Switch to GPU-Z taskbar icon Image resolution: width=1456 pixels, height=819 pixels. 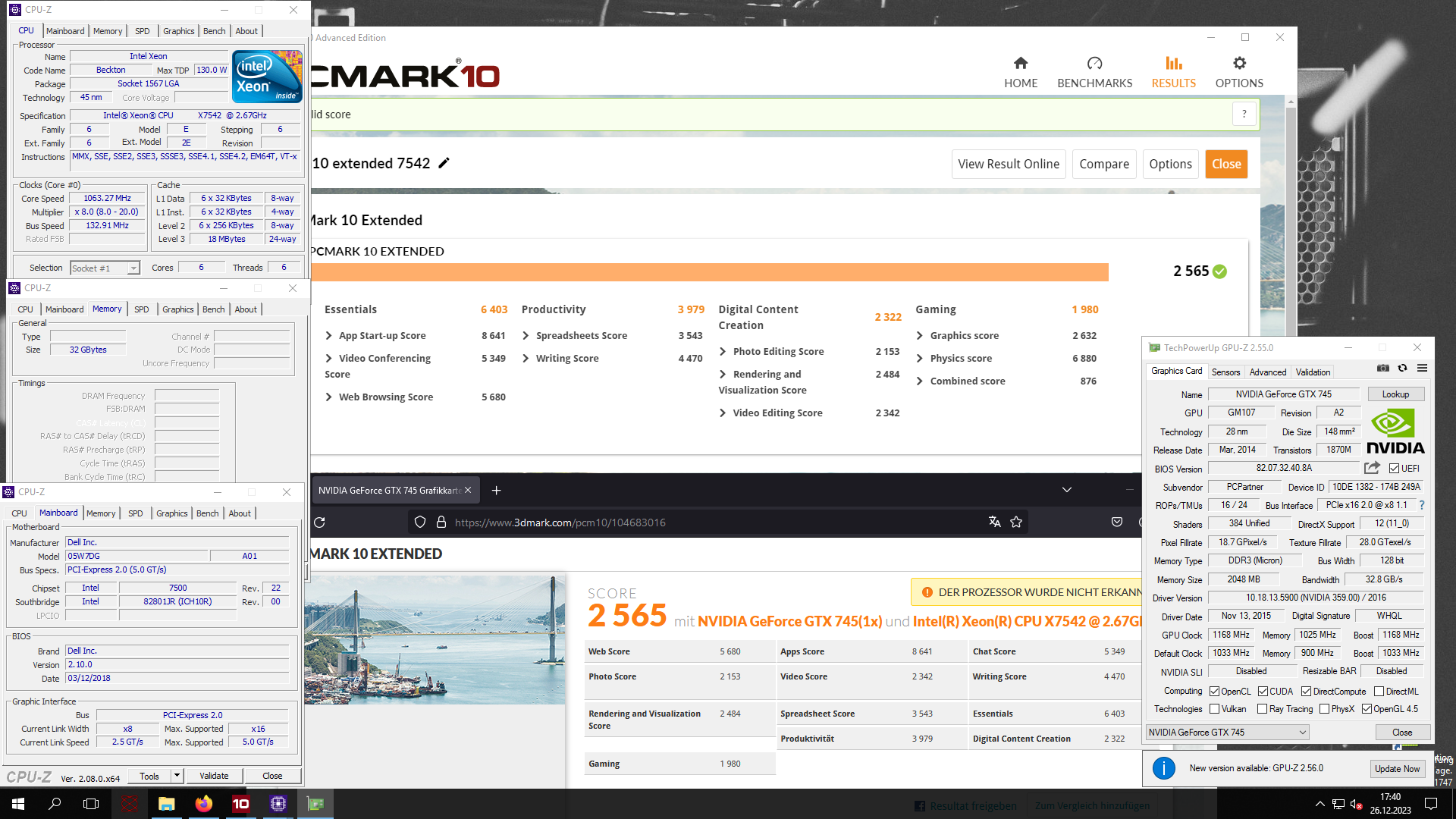click(315, 804)
